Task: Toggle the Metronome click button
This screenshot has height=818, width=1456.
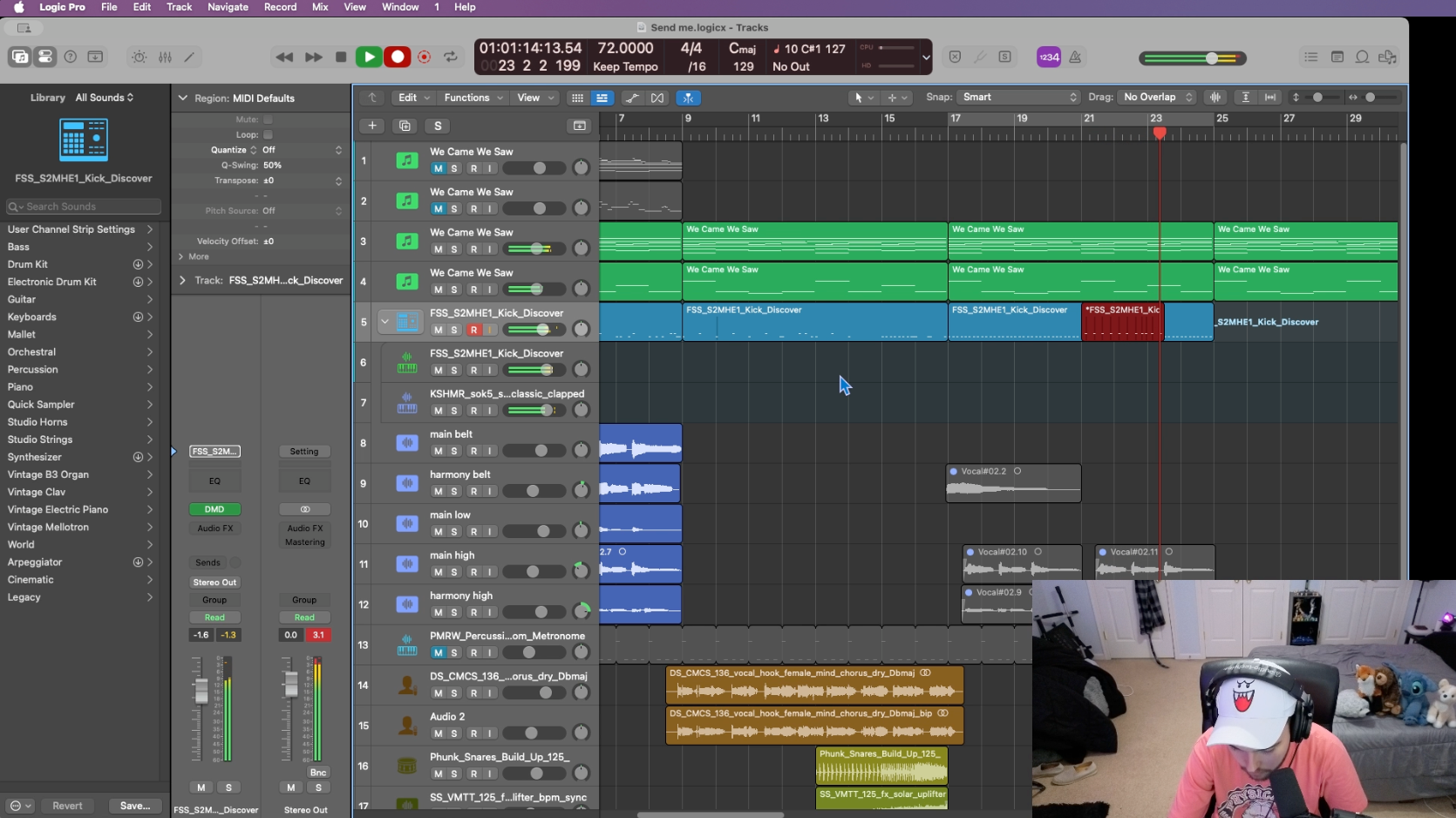Action: tap(1075, 57)
